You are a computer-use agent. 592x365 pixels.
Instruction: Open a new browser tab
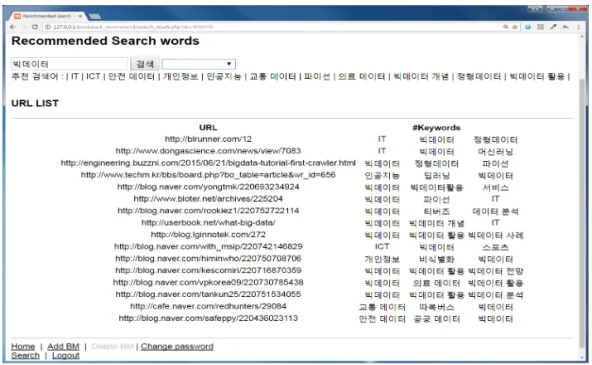(x=95, y=16)
